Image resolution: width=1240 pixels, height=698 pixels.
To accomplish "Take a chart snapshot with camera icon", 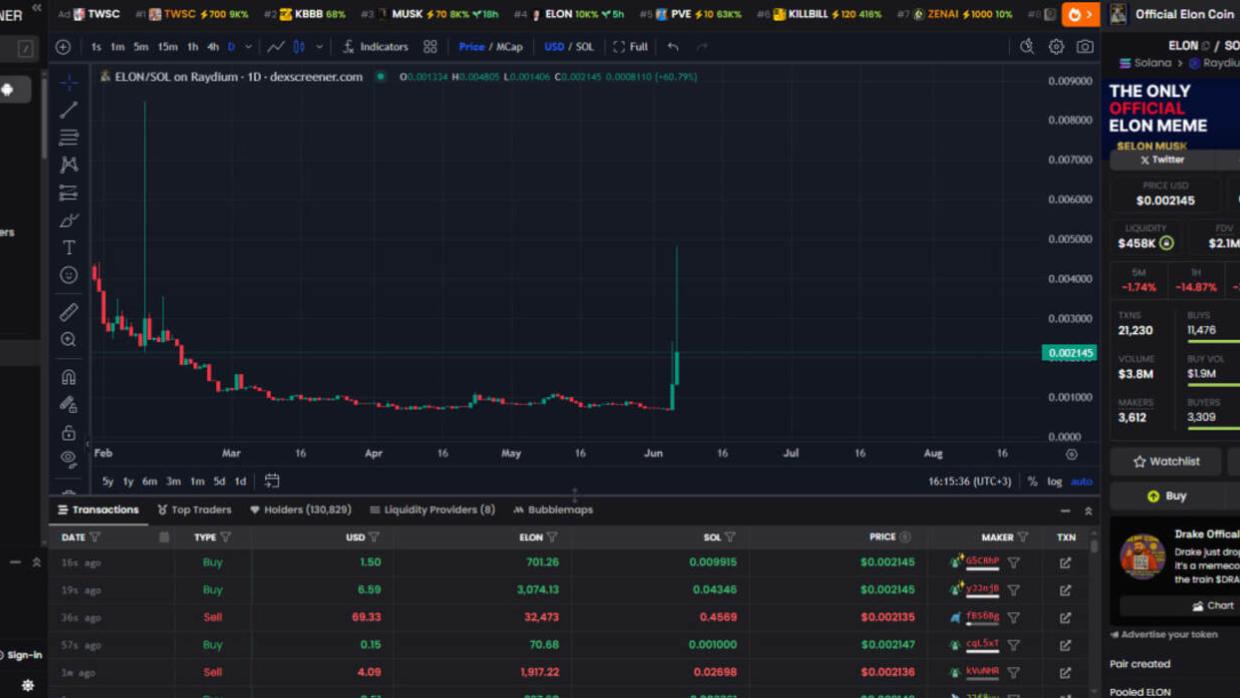I will pyautogui.click(x=1085, y=47).
